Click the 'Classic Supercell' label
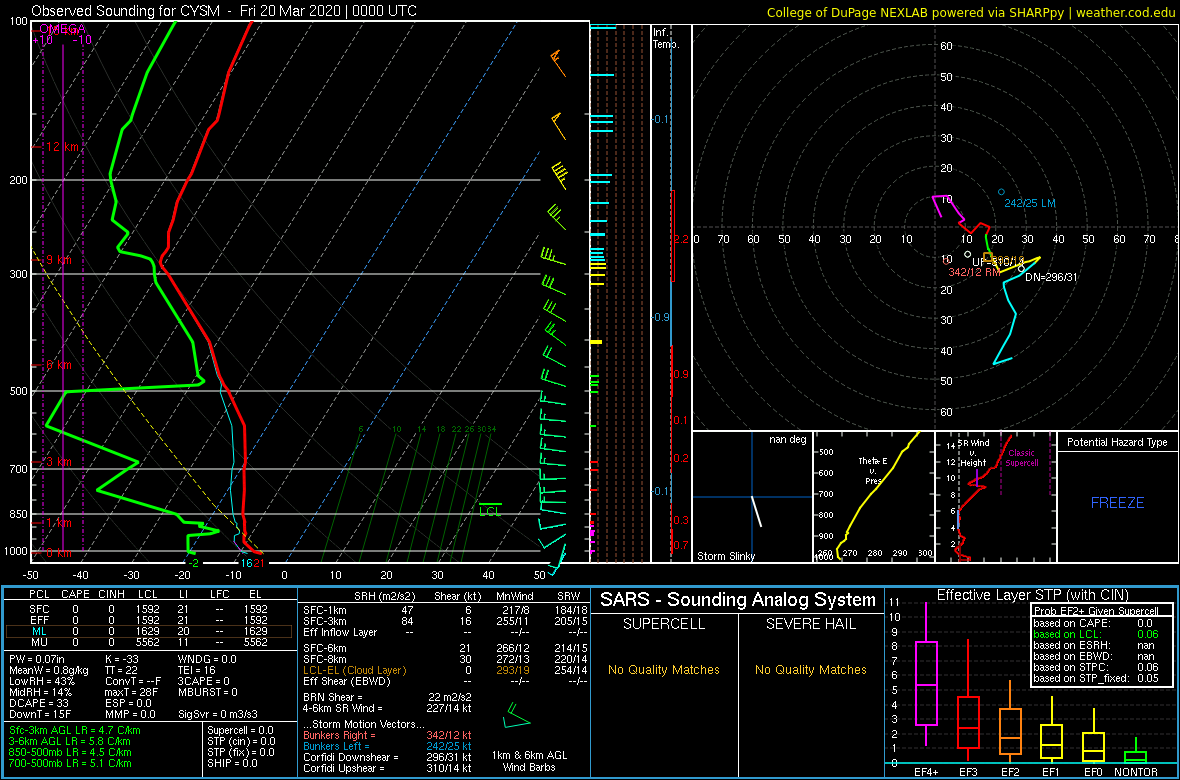The image size is (1180, 780). point(1022,458)
